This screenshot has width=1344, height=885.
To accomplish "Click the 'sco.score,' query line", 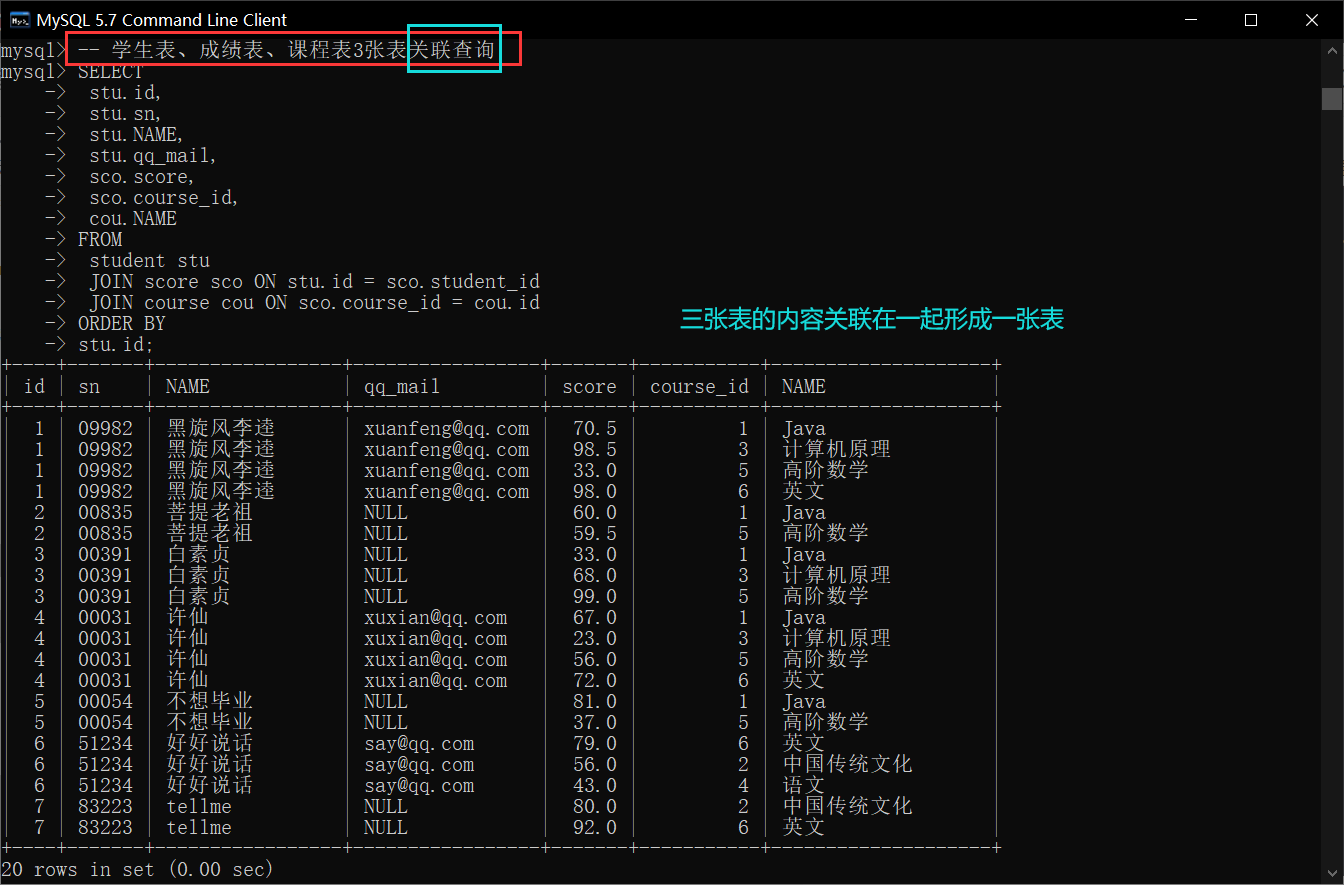I will click(x=142, y=177).
